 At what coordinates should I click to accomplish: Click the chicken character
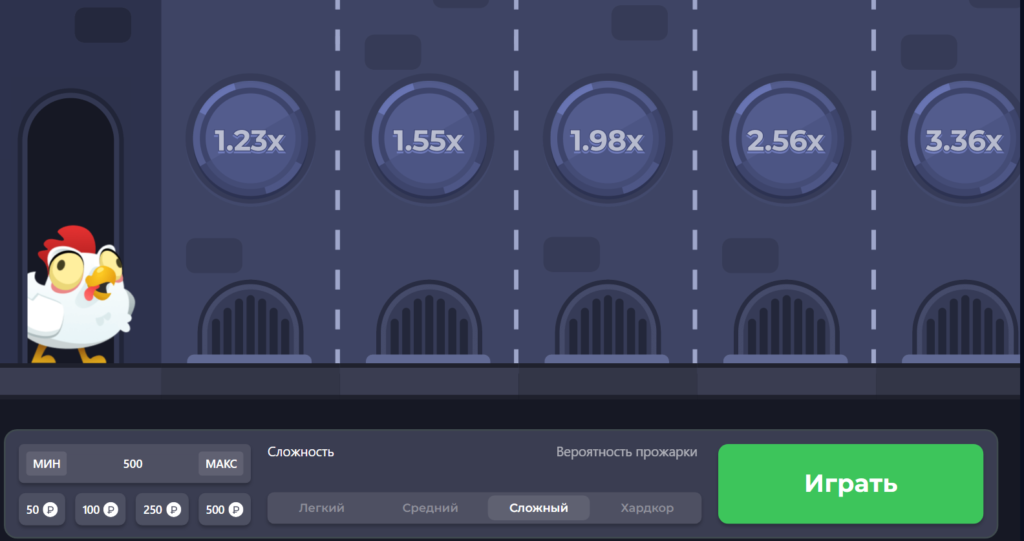pos(78,295)
